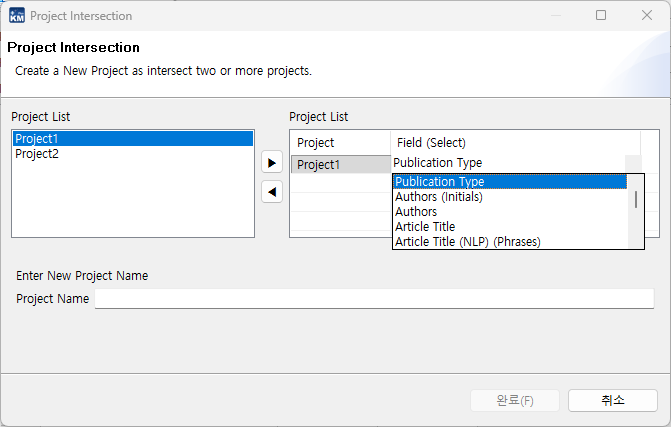Close the Project Intersection dialog

point(646,16)
